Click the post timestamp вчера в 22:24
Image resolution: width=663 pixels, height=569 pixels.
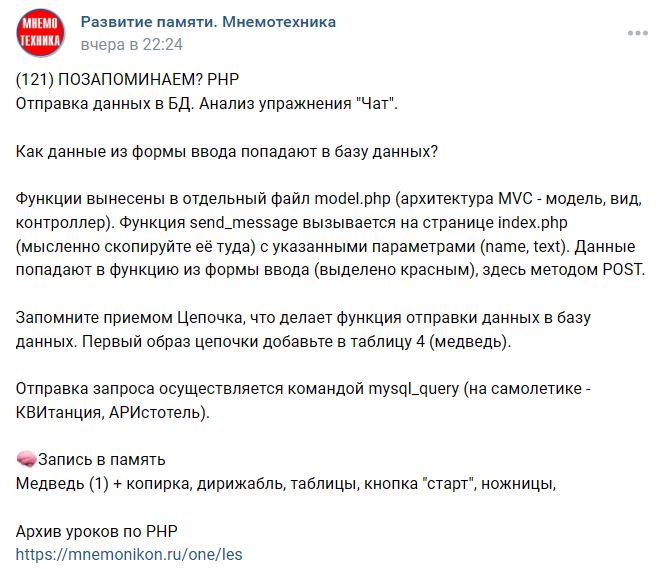(132, 44)
